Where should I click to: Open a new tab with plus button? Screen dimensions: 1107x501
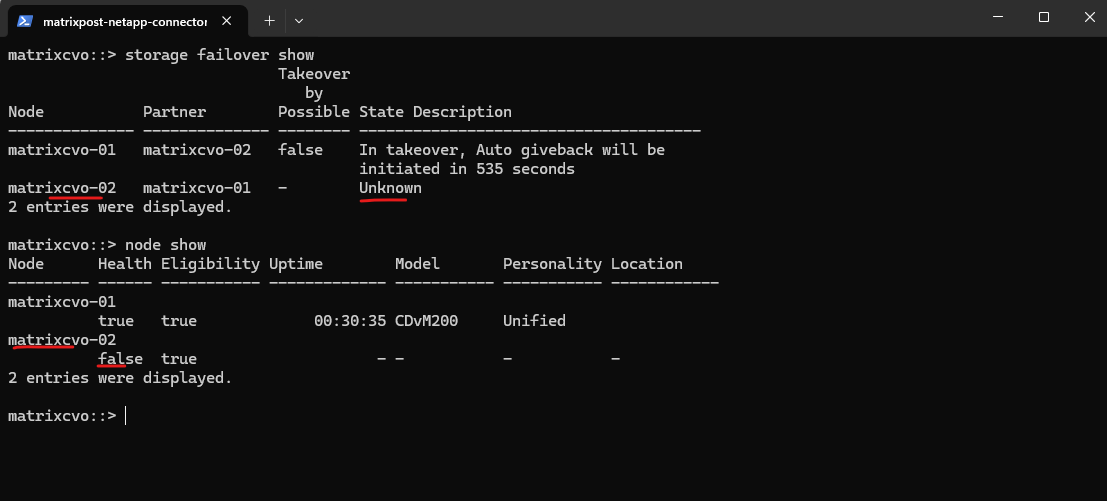(x=269, y=20)
